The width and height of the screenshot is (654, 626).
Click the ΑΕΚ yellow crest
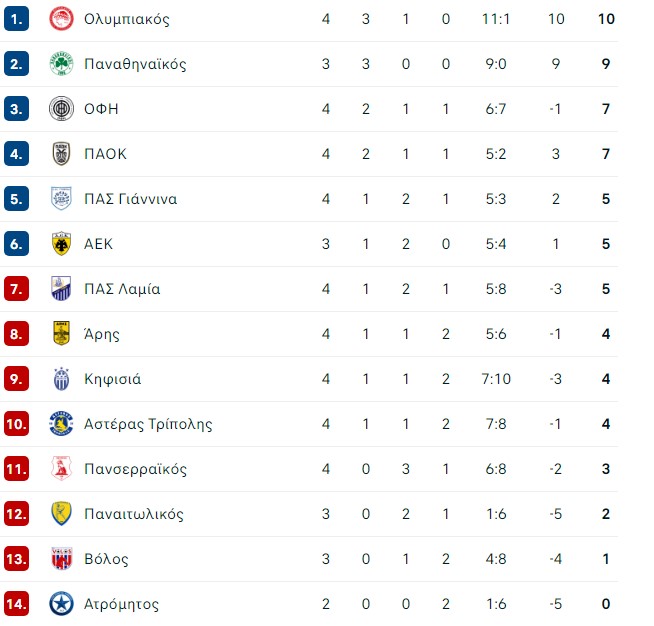click(x=61, y=244)
